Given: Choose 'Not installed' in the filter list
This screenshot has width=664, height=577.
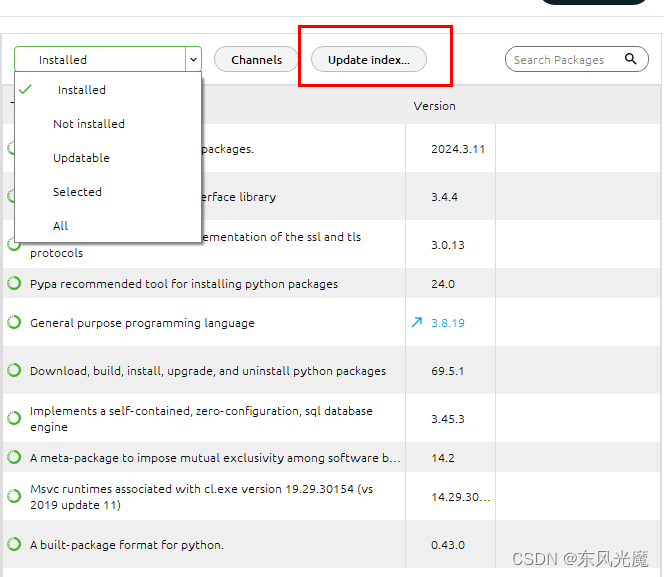Looking at the screenshot, I should click(89, 124).
